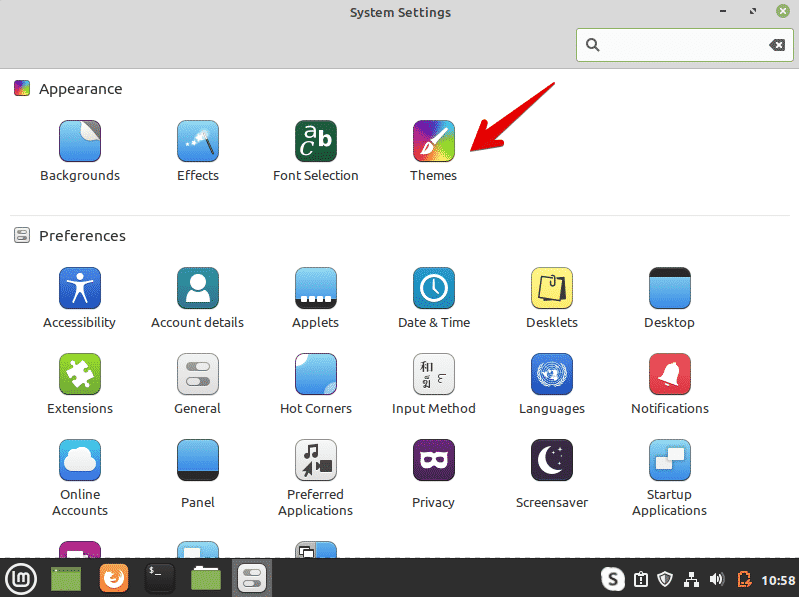The width and height of the screenshot is (799, 597).
Task: Open Skype tray icon
Action: (x=612, y=579)
